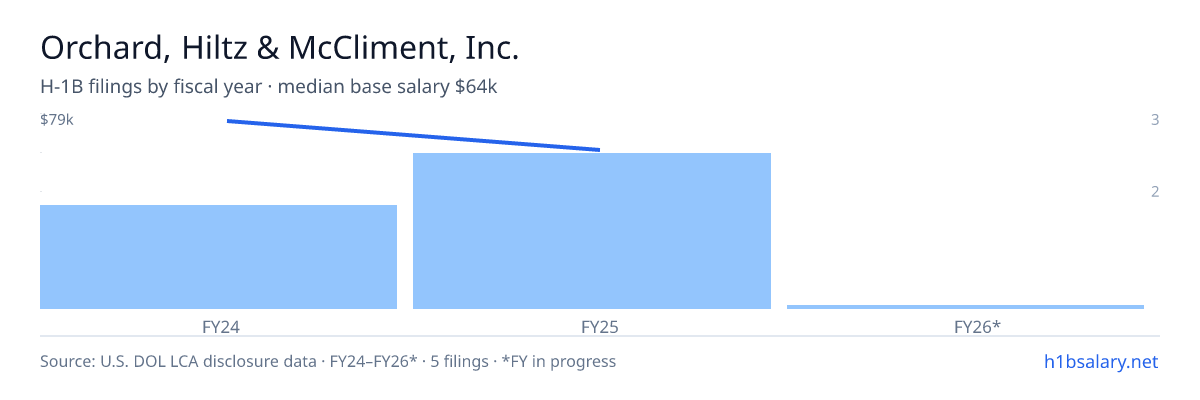Click the start point of trend line
The image size is (1200, 400).
(228, 120)
